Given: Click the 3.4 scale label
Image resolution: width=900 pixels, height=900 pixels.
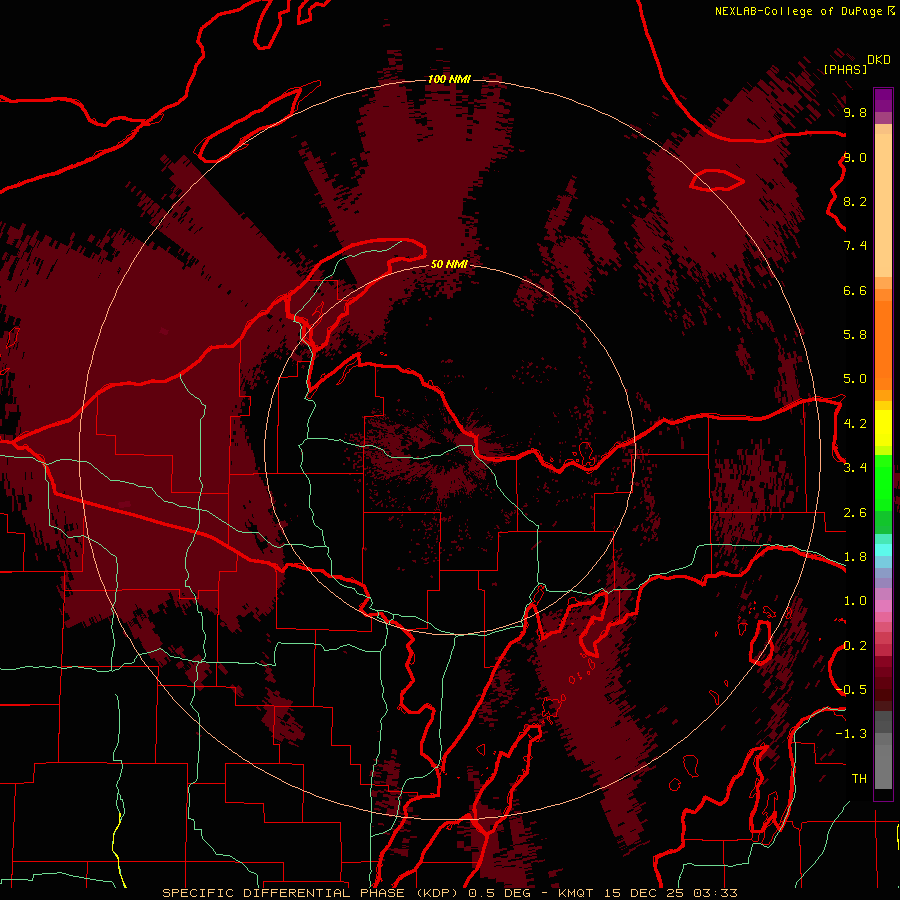Looking at the screenshot, I should (x=855, y=468).
